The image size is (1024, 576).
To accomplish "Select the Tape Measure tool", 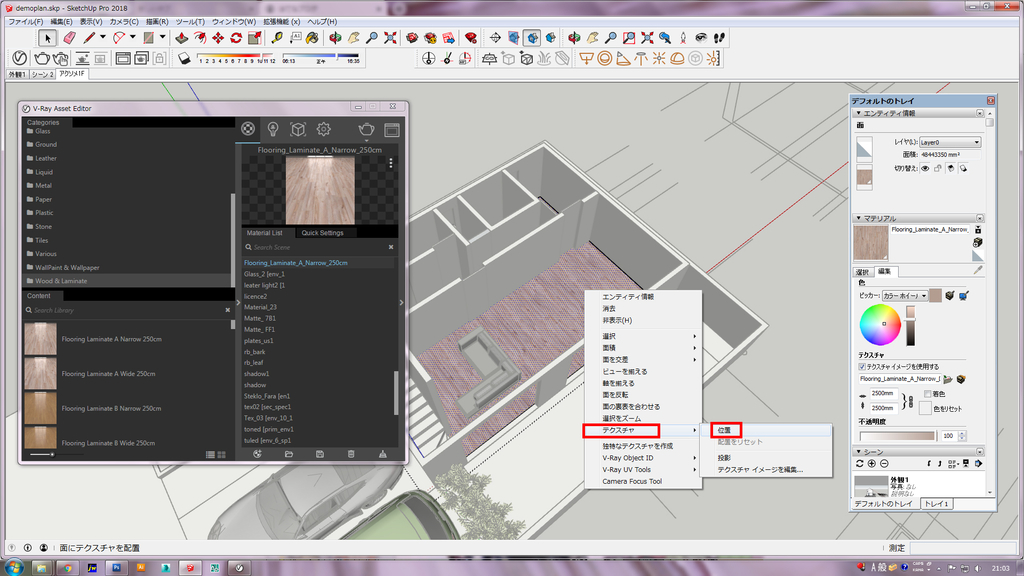I will coord(277,38).
